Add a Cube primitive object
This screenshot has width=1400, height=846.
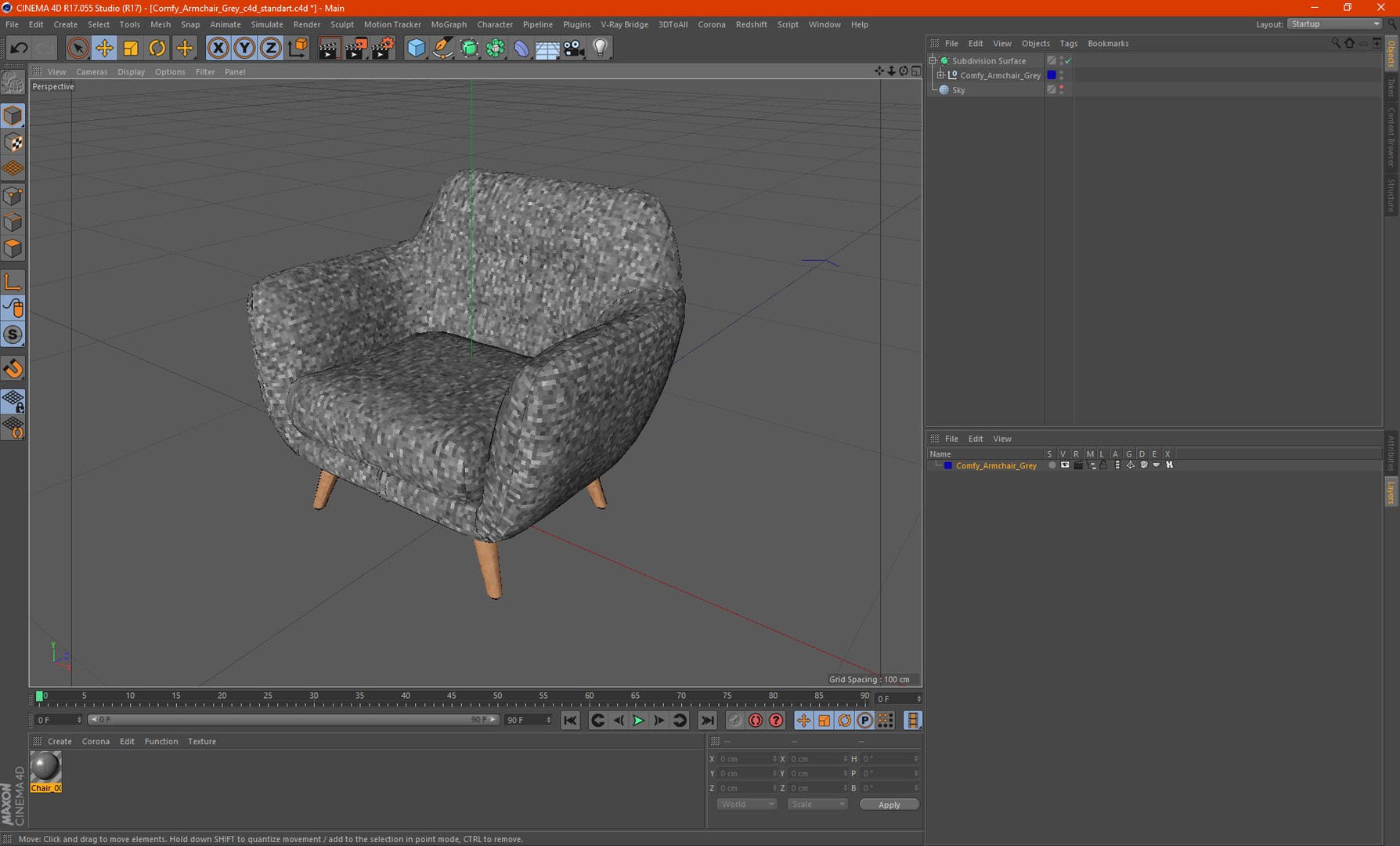tap(416, 49)
